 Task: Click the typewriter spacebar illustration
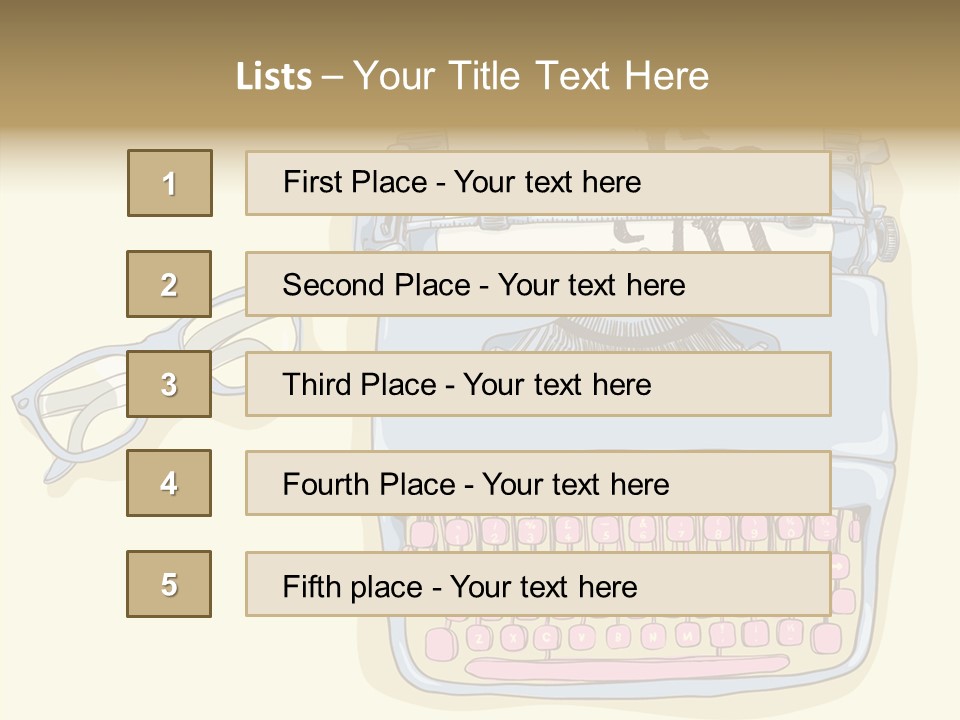(628, 666)
